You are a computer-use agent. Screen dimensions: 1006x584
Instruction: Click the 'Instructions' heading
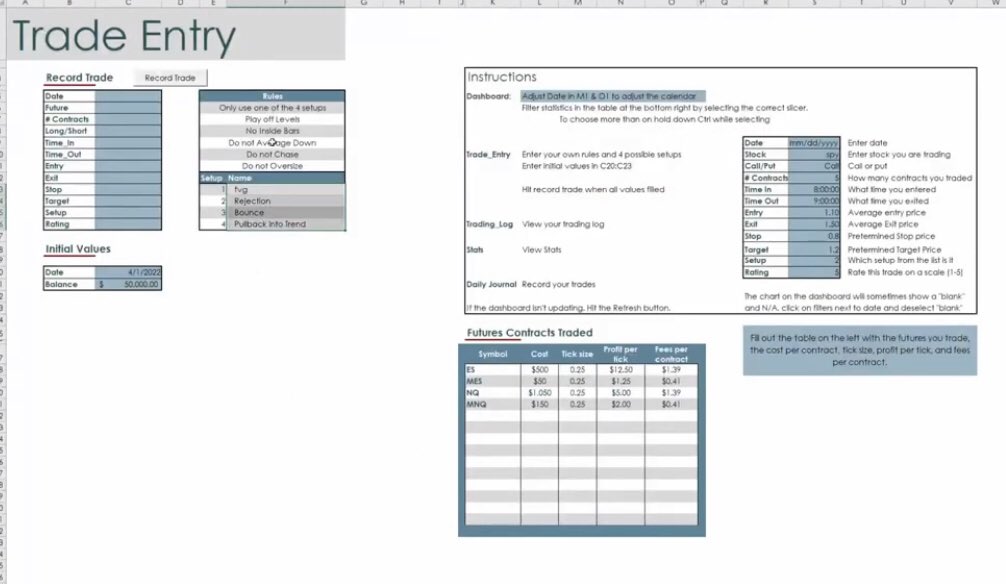click(x=502, y=77)
